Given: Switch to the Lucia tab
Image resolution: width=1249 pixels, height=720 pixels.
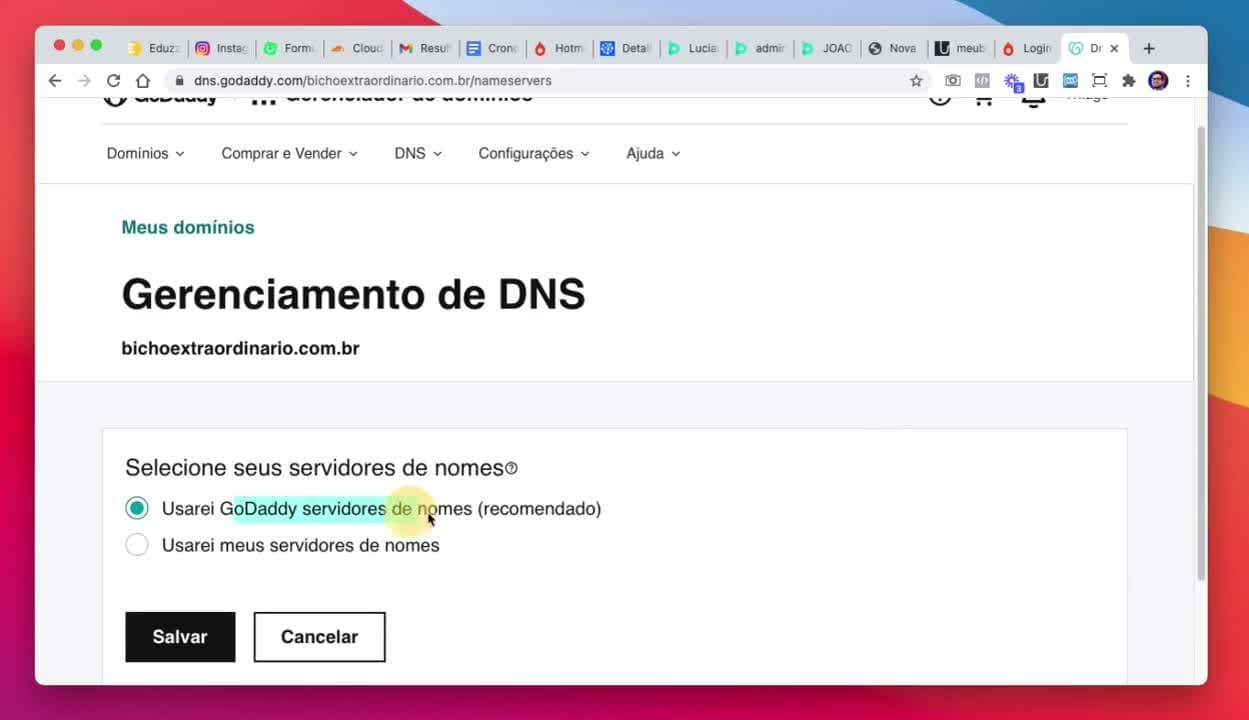Looking at the screenshot, I should click(695, 48).
